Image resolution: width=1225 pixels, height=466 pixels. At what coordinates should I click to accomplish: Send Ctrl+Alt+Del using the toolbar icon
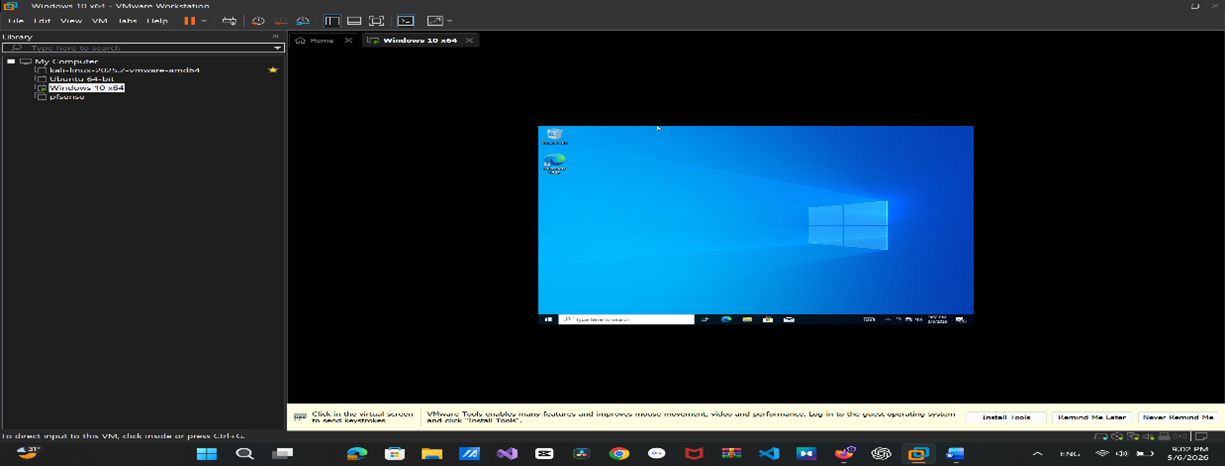(229, 20)
